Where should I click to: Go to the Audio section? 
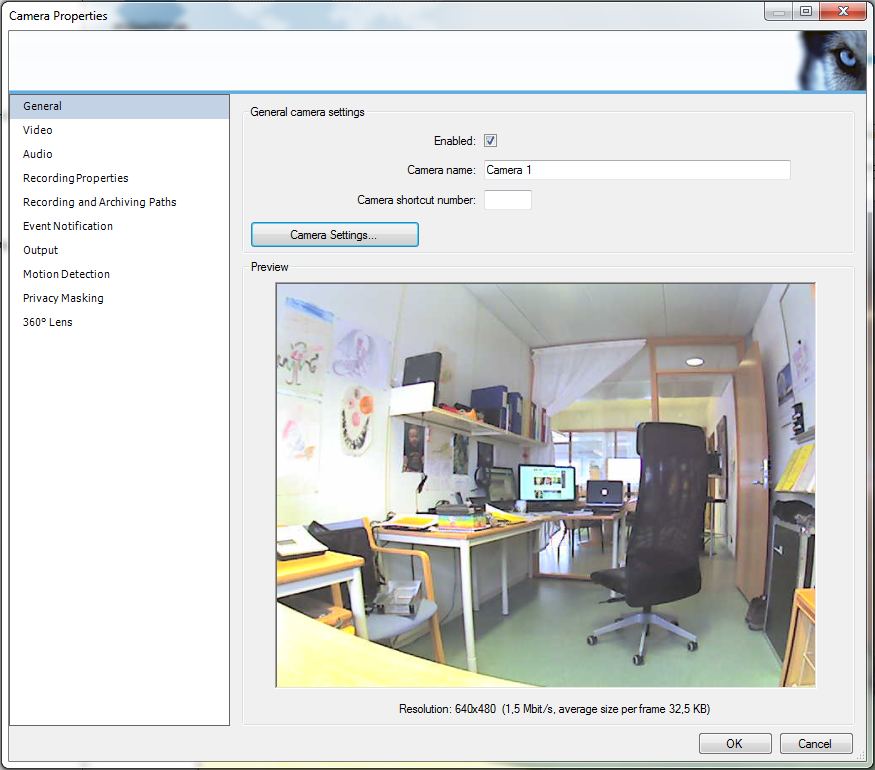click(38, 154)
